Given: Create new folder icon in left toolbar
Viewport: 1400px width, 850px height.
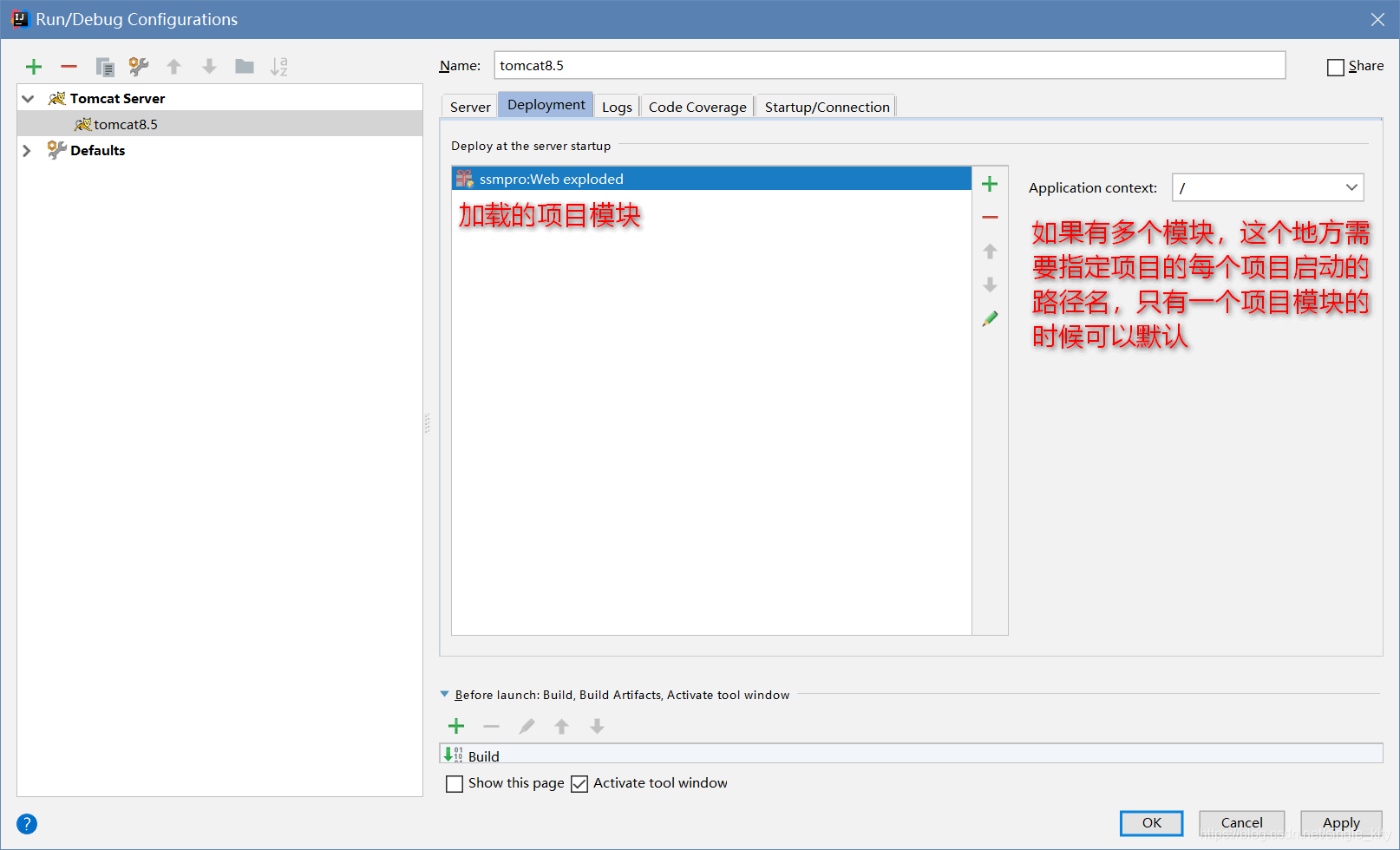Looking at the screenshot, I should (245, 67).
